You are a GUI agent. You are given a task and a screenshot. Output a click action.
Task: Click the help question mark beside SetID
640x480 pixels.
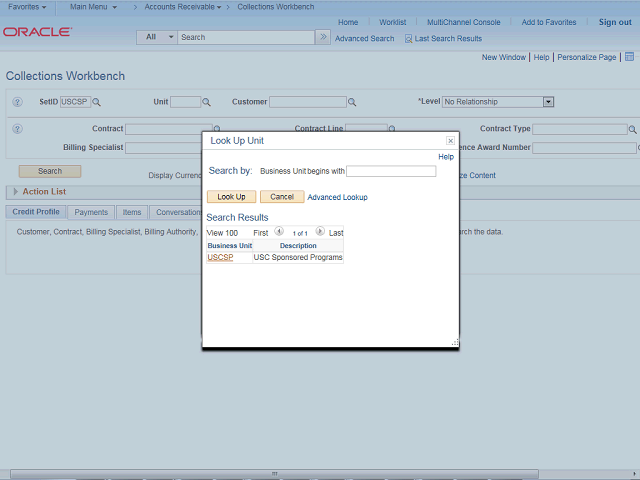click(x=17, y=102)
